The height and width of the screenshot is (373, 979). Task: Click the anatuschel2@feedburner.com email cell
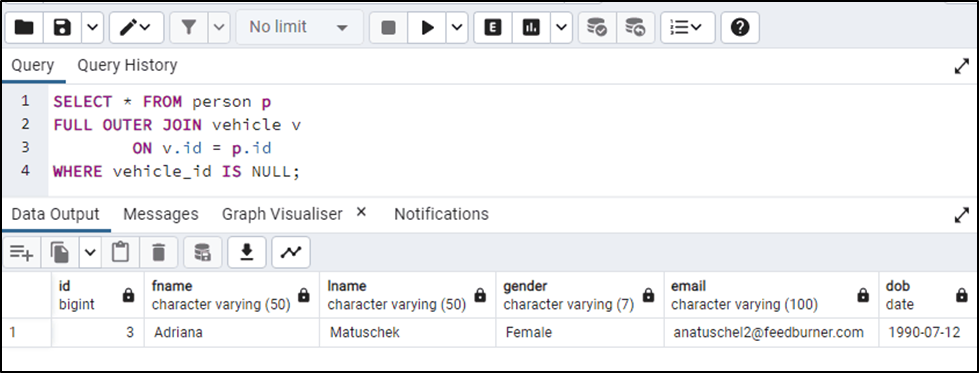771,332
